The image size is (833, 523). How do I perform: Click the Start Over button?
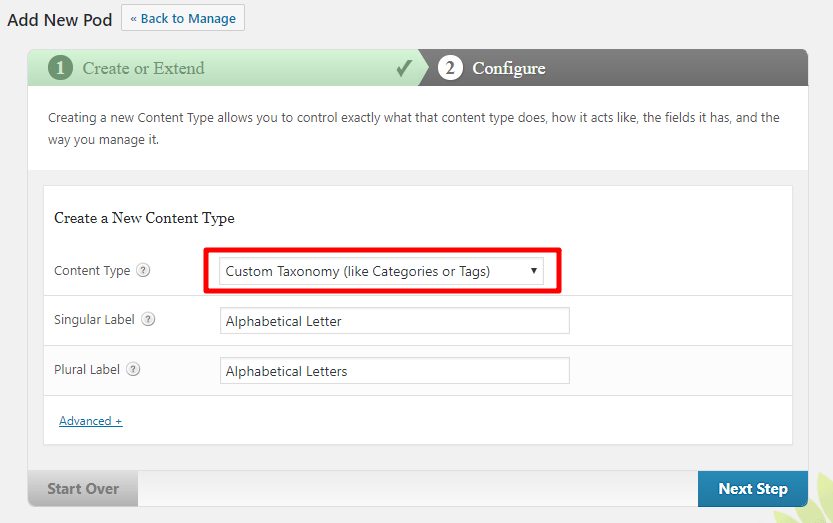83,488
